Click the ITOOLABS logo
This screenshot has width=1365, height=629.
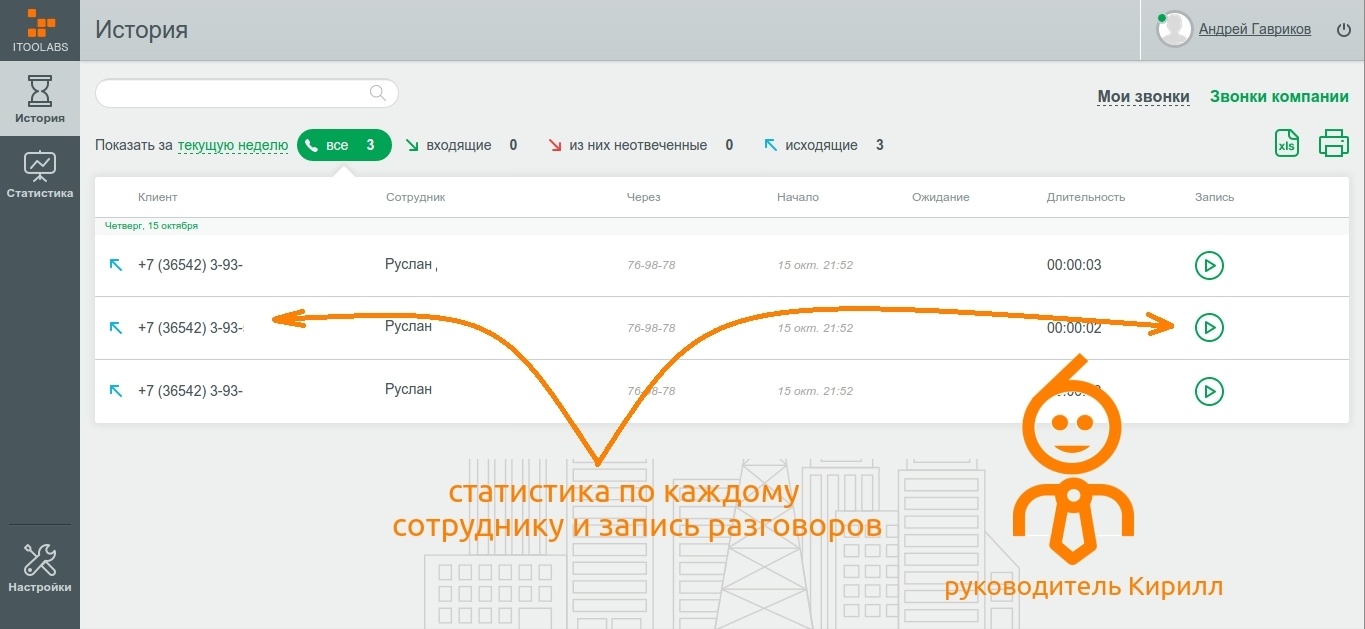40,29
